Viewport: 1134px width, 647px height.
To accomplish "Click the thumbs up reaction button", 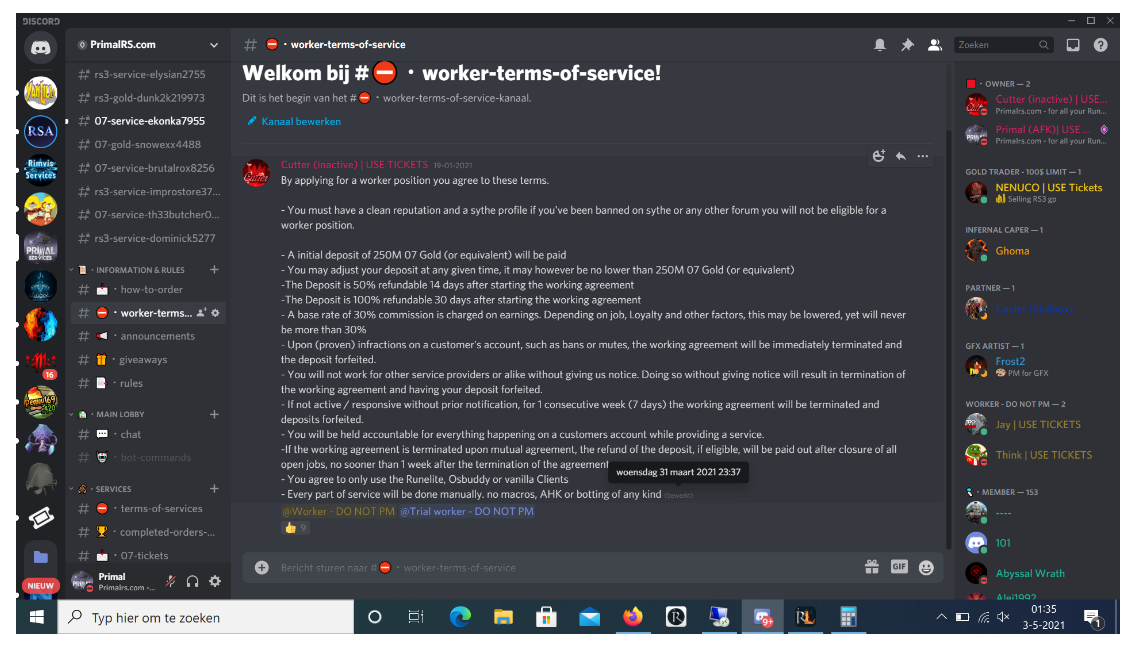I will tap(295, 528).
